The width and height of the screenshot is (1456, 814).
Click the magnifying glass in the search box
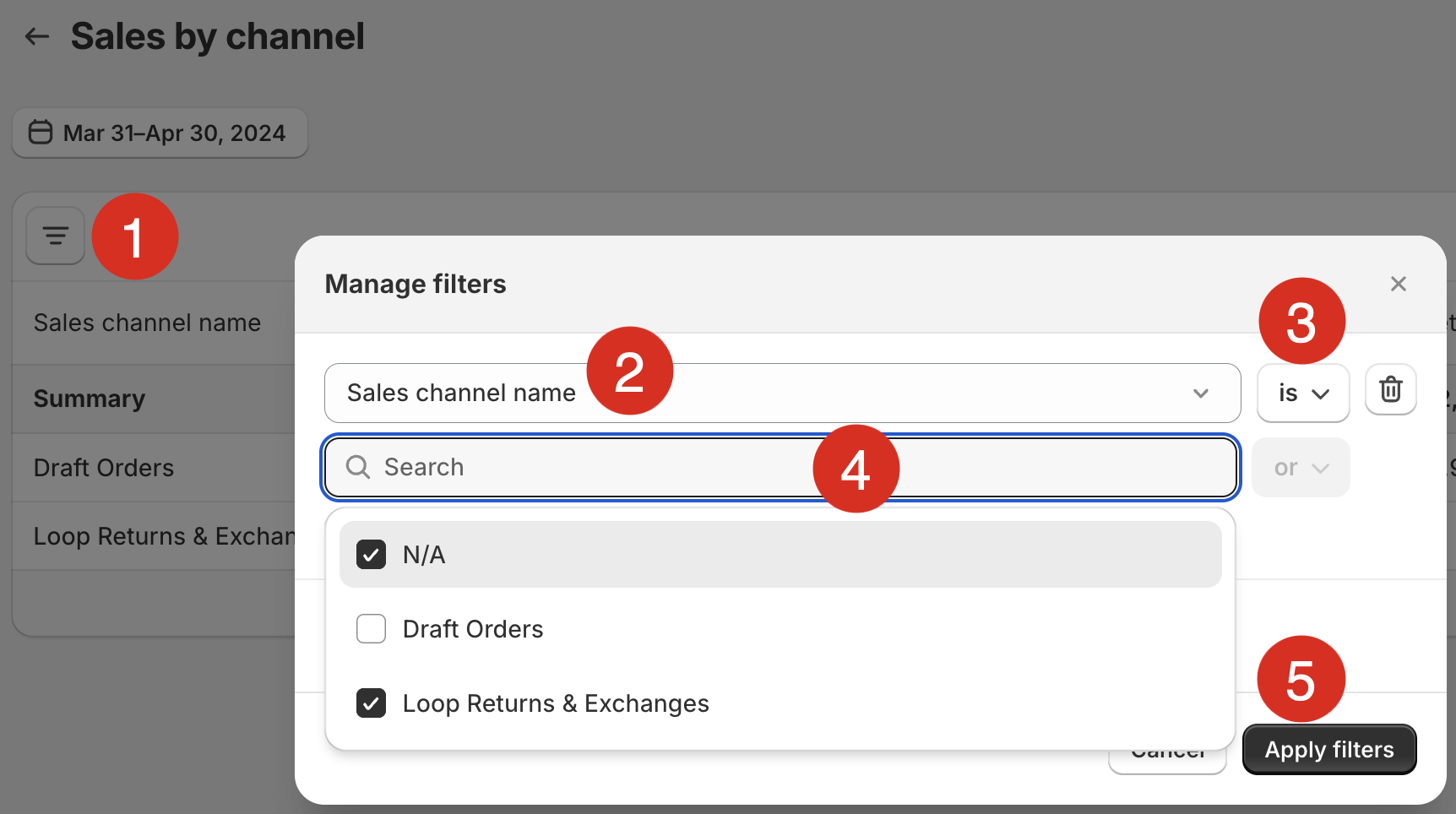[x=357, y=467]
